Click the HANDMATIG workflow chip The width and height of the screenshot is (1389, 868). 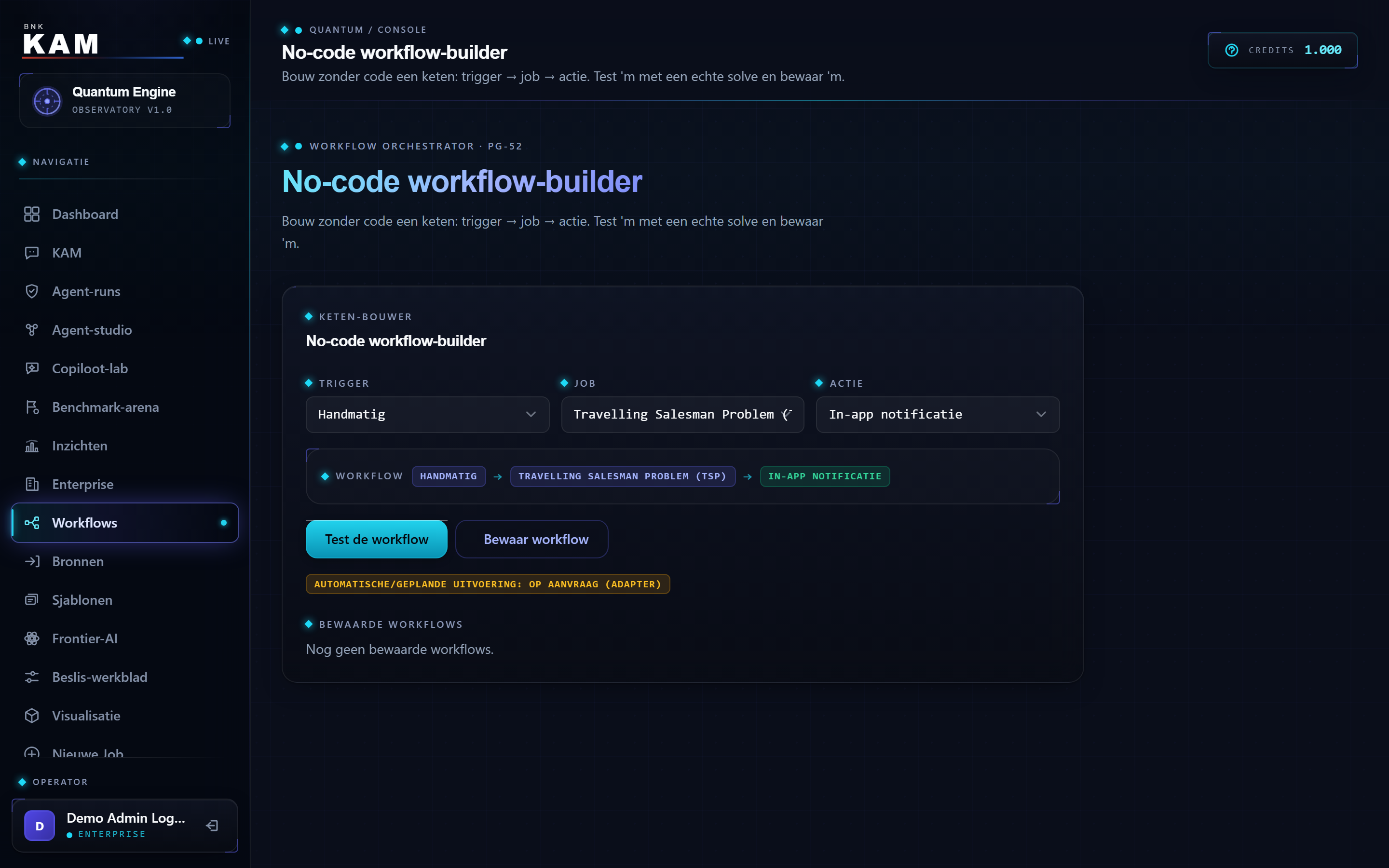[448, 476]
